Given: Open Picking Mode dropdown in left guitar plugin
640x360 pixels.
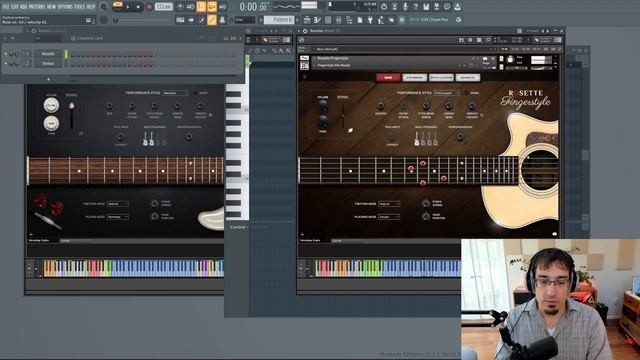Looking at the screenshot, I should [x=118, y=217].
